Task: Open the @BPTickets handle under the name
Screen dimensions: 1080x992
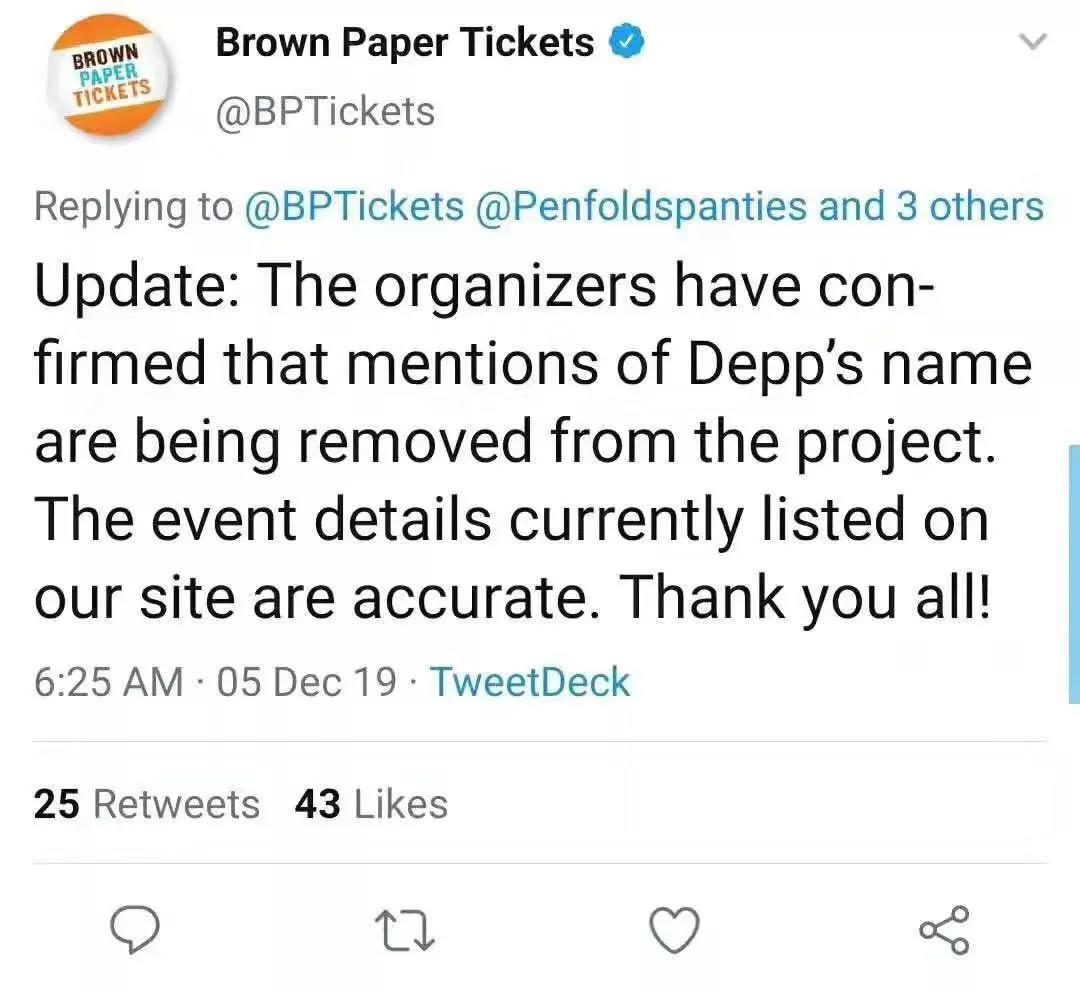Action: (x=325, y=112)
